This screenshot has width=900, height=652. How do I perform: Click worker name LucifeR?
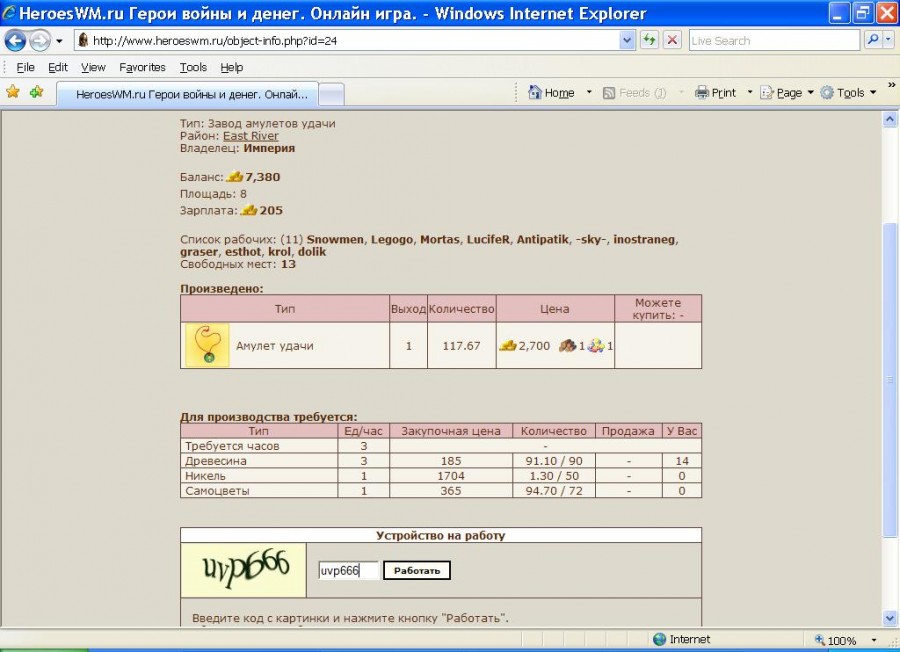(x=488, y=240)
